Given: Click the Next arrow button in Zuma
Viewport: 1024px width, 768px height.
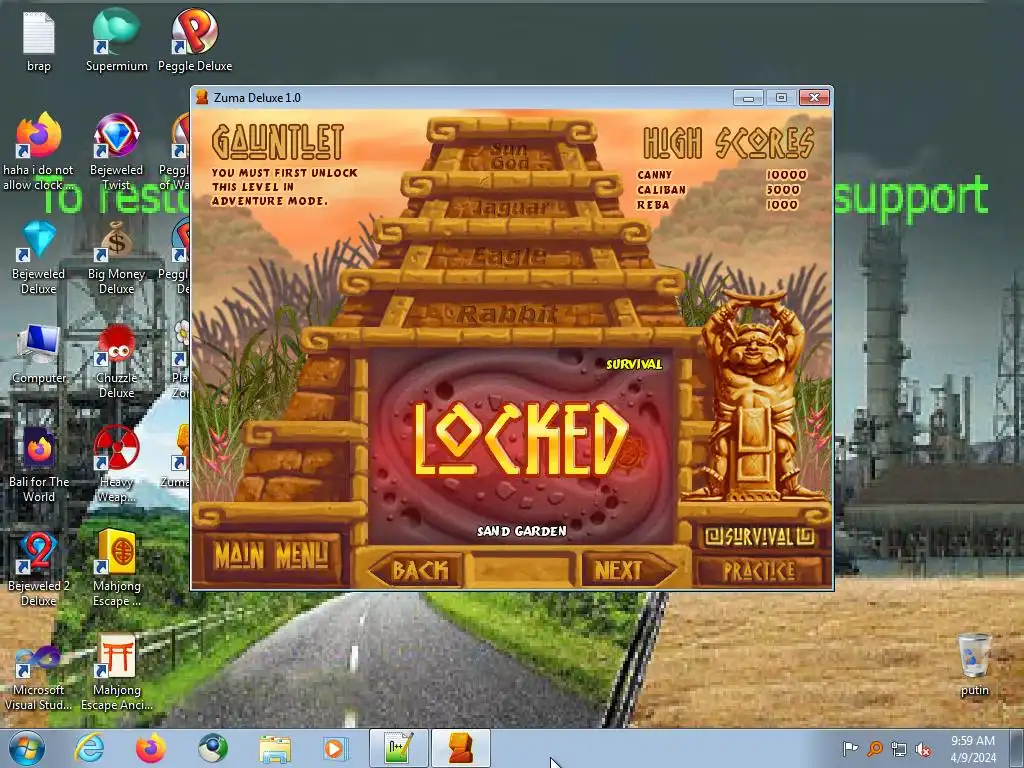Looking at the screenshot, I should click(628, 570).
